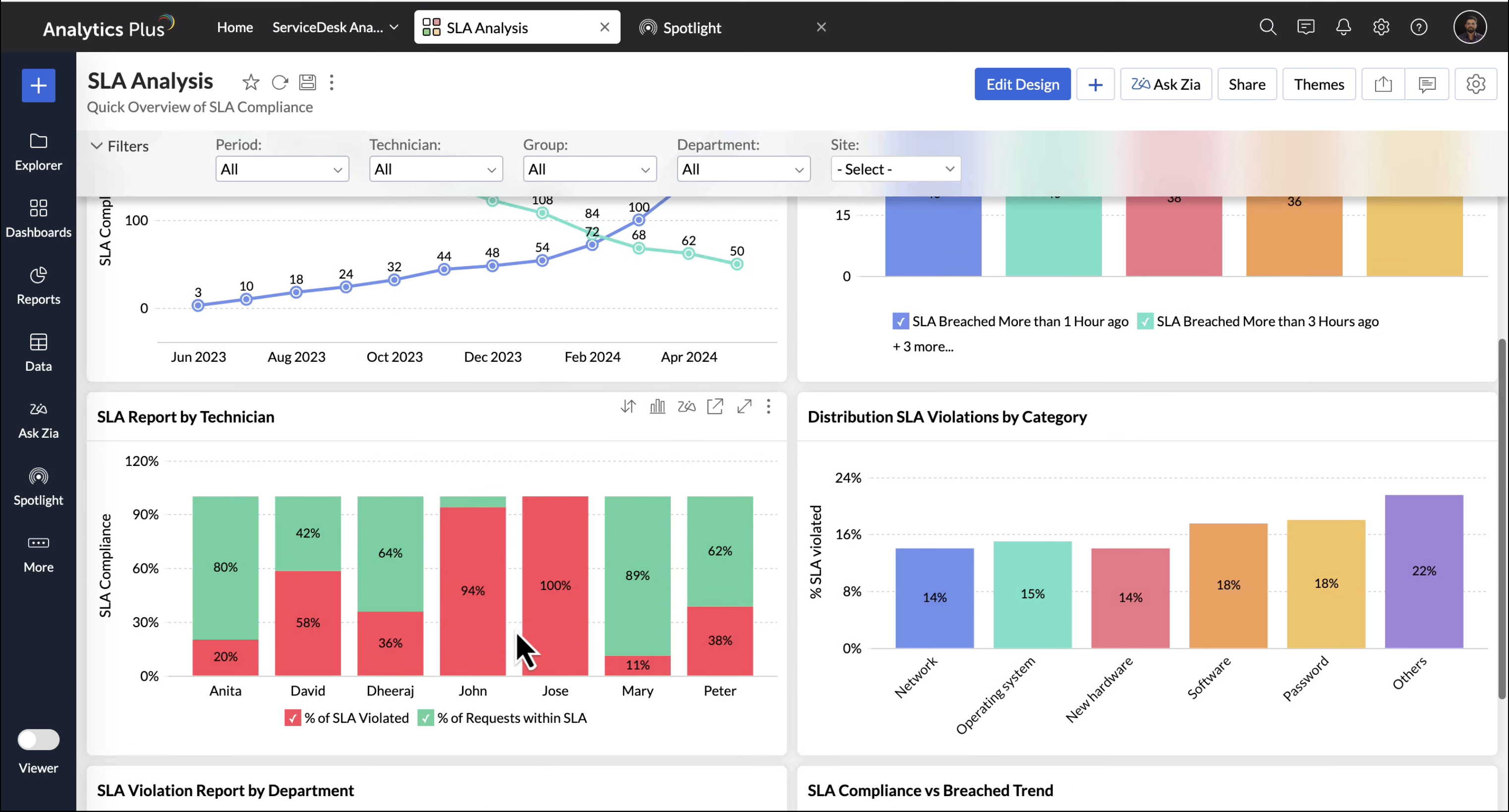Uncheck % of Requests within SLA legend
This screenshot has width=1509, height=812.
[x=426, y=718]
